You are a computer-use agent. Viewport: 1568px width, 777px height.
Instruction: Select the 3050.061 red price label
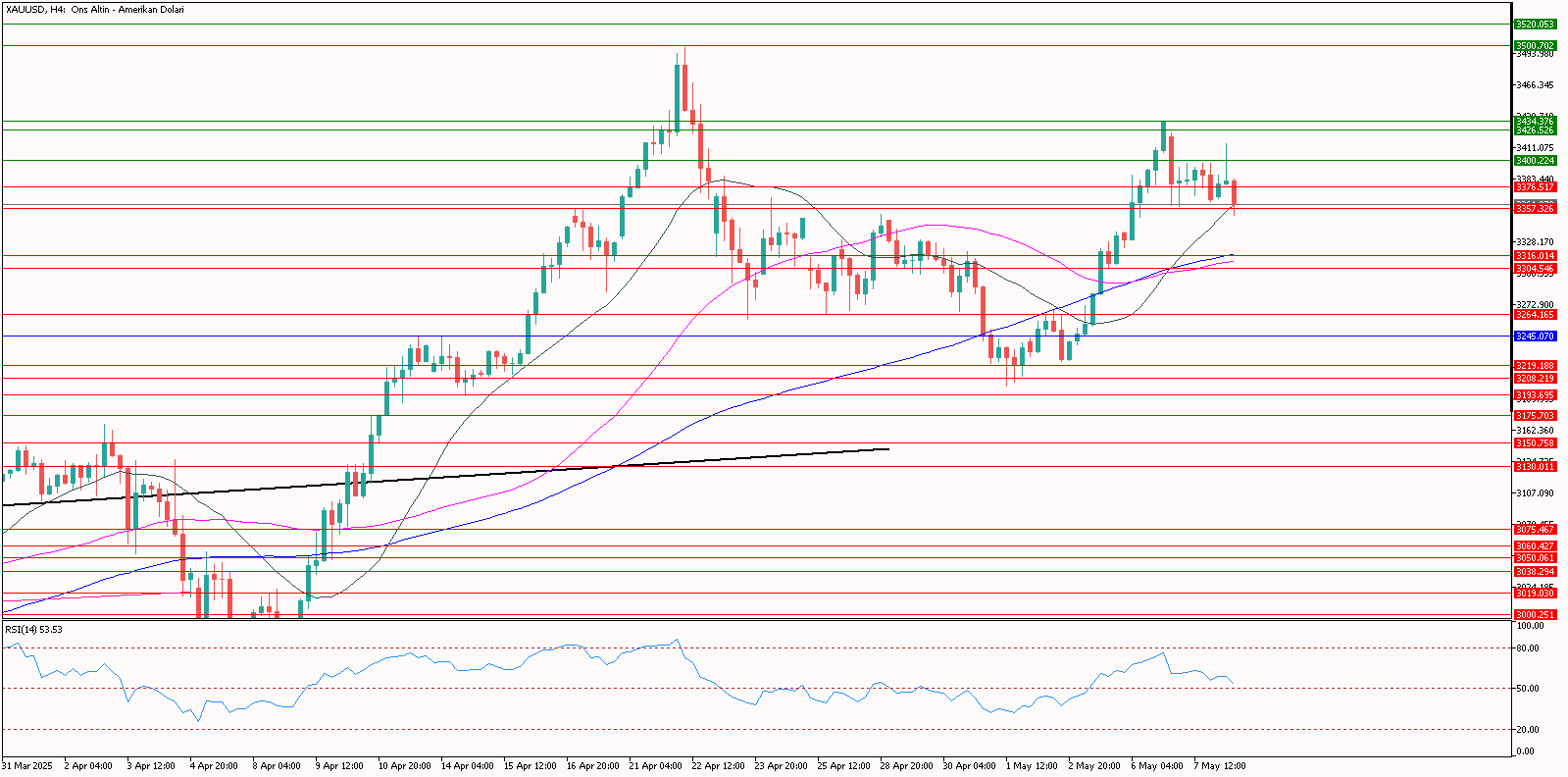(x=1535, y=557)
